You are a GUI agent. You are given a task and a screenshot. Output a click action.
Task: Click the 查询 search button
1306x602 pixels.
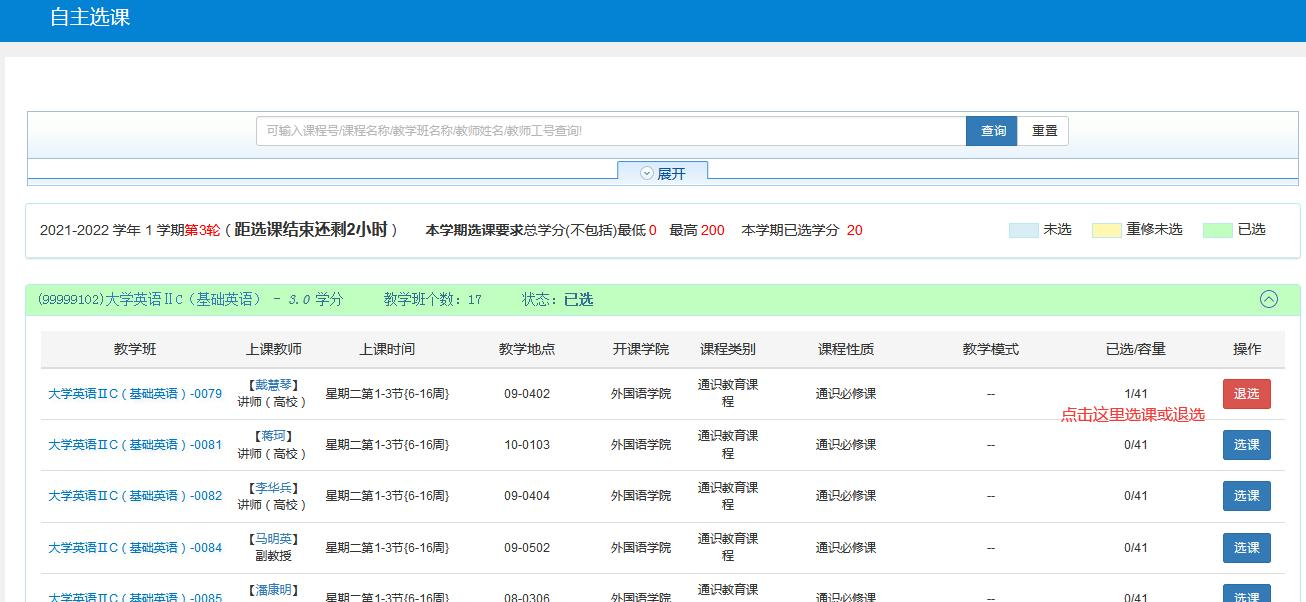click(x=991, y=131)
